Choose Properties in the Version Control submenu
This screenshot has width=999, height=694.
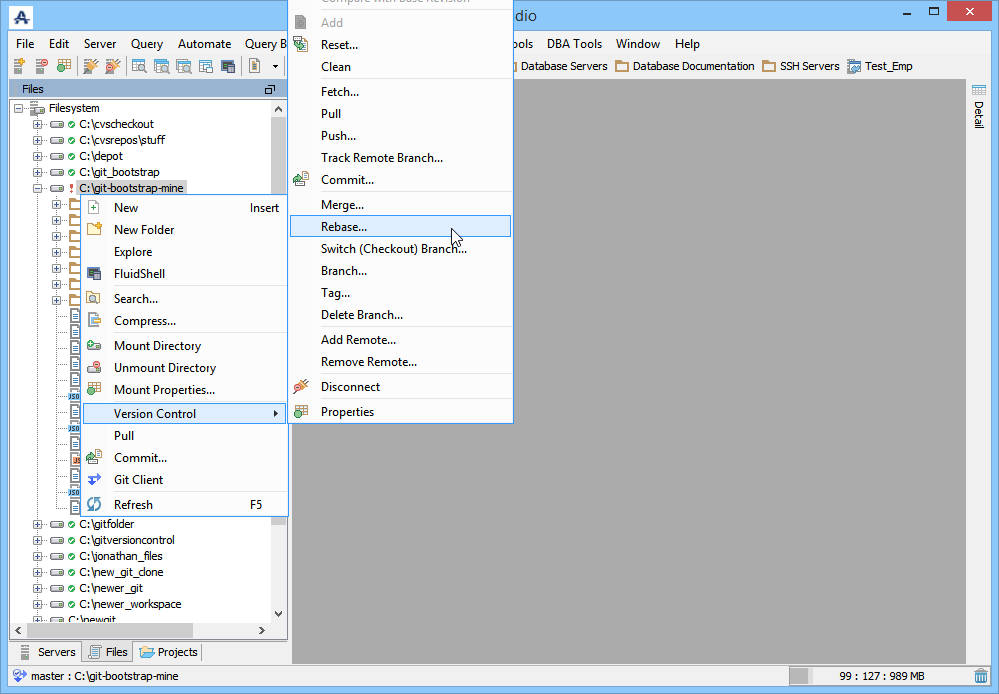click(401, 412)
